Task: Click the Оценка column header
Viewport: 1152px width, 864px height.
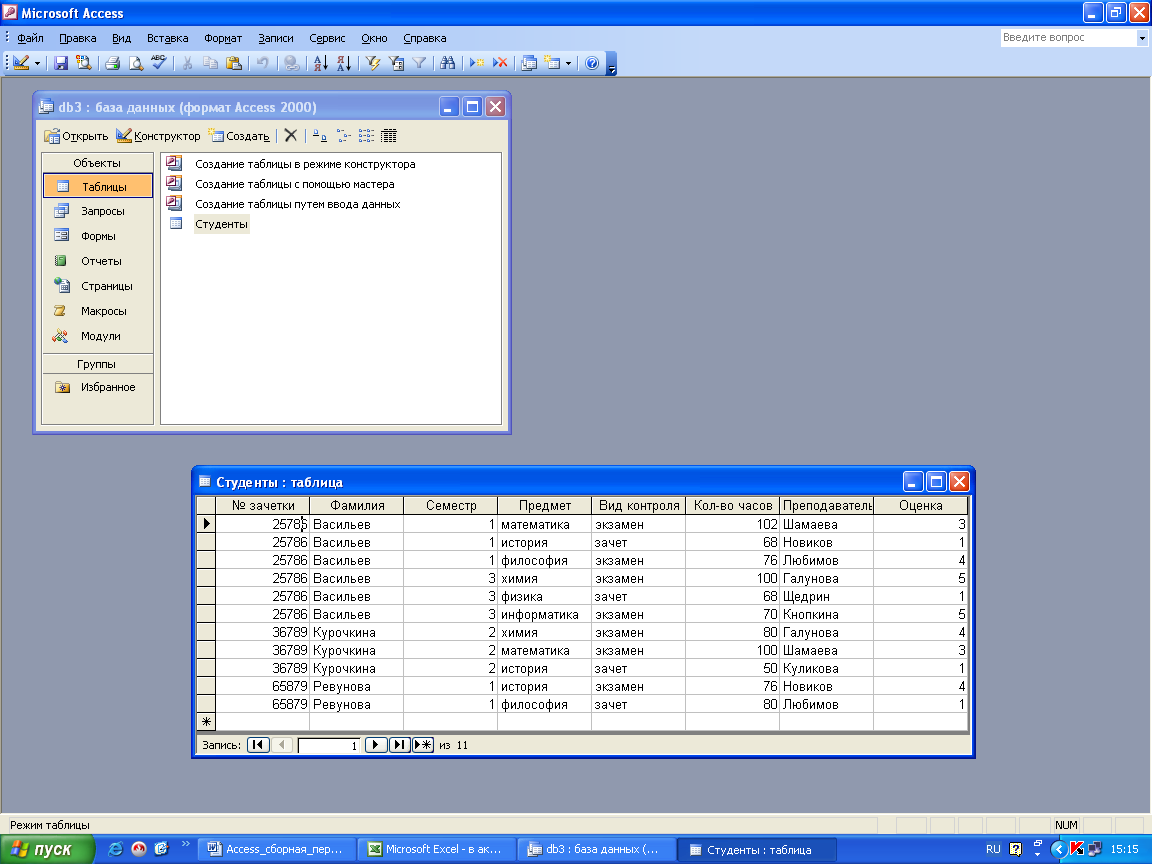Action: [920, 505]
